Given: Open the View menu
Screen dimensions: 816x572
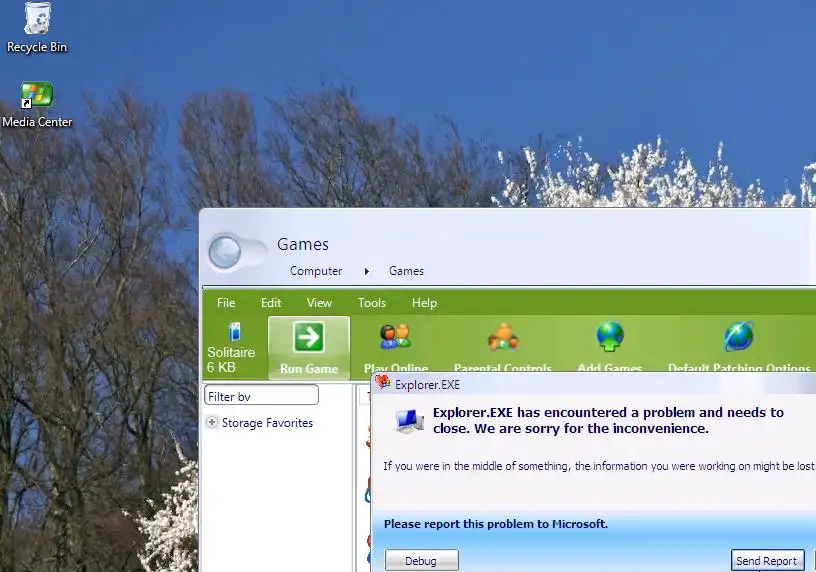Looking at the screenshot, I should [x=319, y=303].
